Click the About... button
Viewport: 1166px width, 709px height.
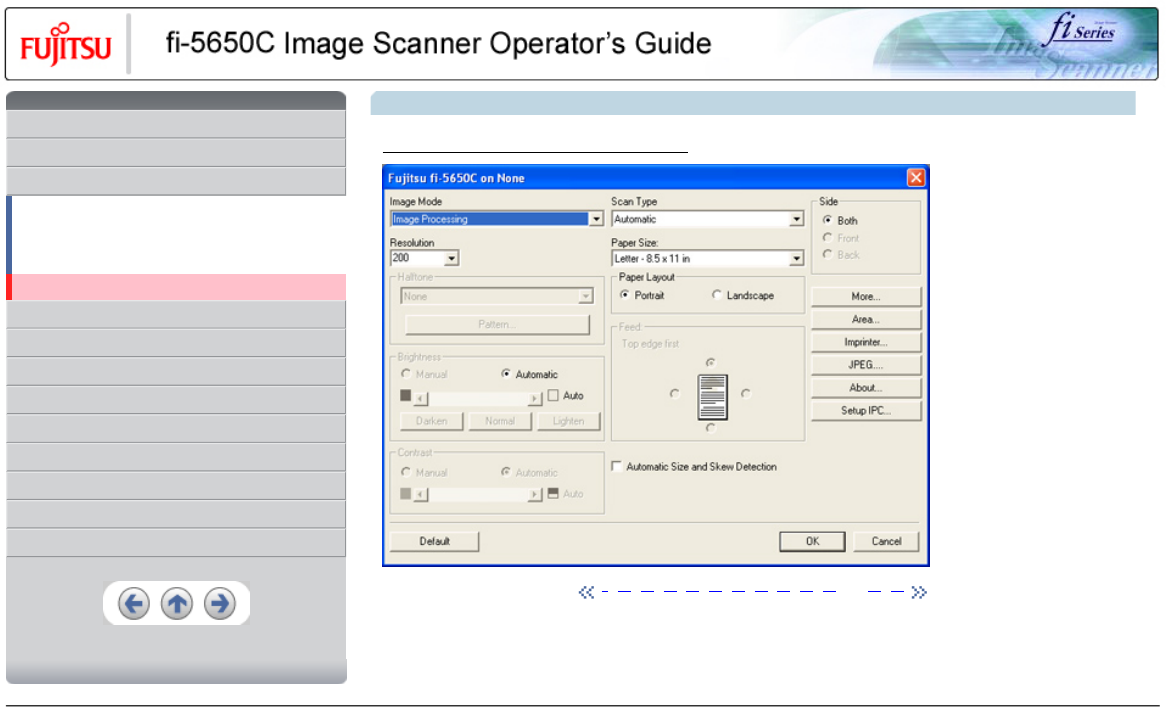coord(866,388)
